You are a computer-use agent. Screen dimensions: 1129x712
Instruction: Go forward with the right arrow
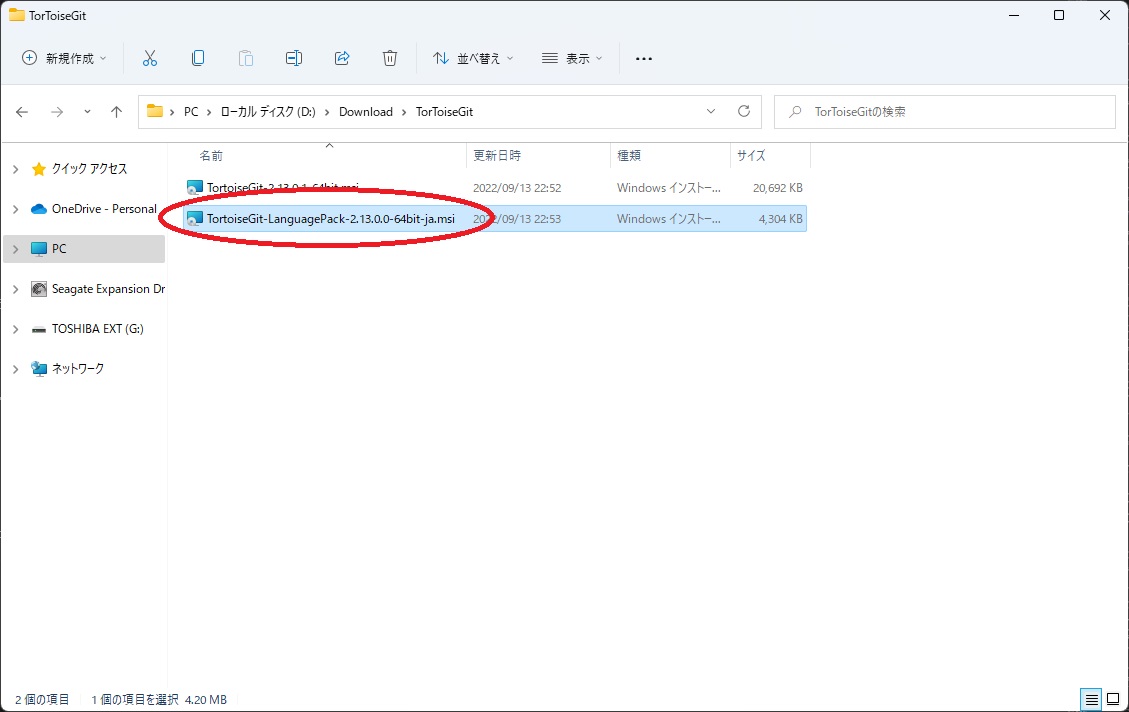[57, 112]
